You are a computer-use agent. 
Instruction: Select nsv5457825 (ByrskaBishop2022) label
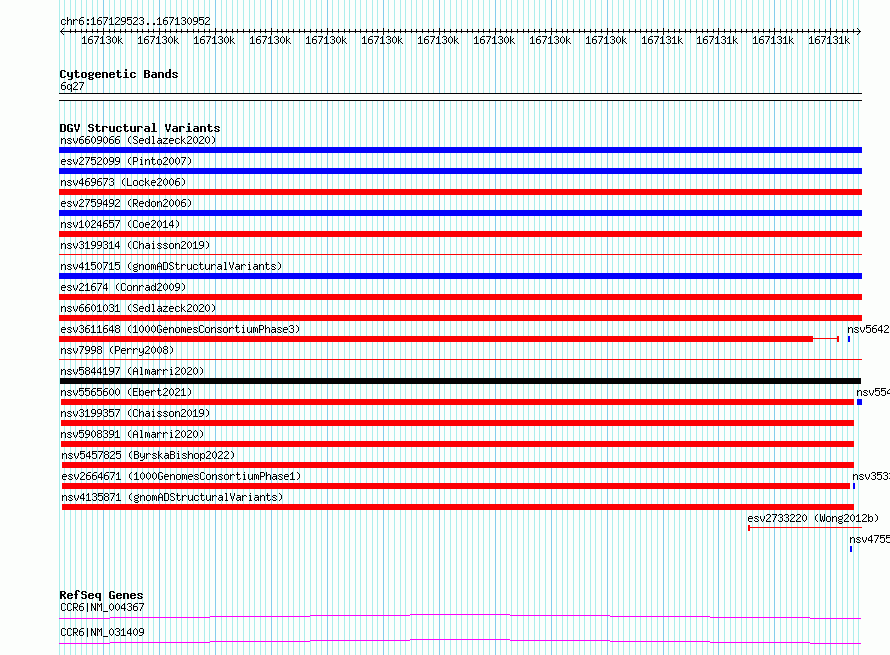[148, 455]
